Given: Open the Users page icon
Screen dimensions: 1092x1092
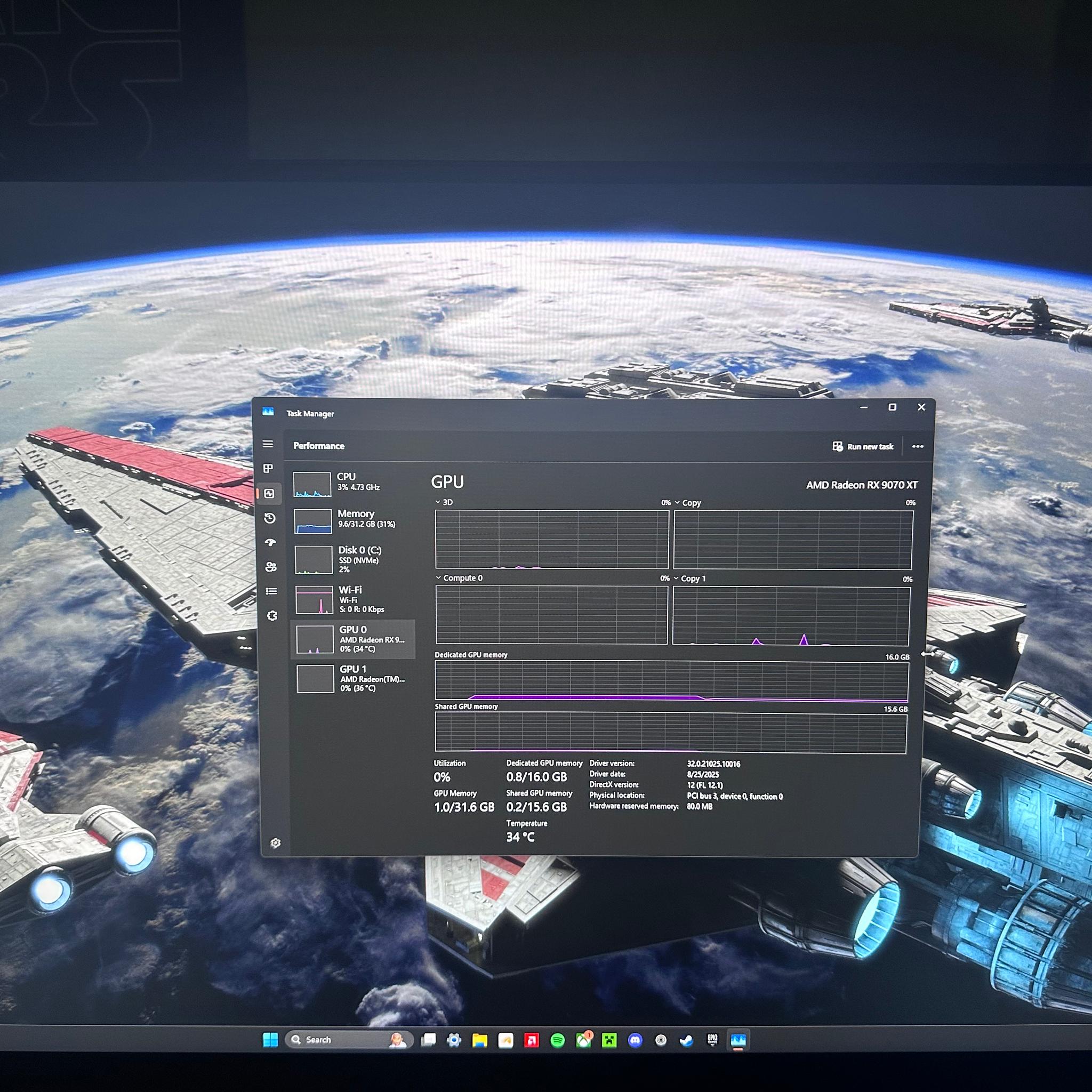Looking at the screenshot, I should click(x=271, y=567).
